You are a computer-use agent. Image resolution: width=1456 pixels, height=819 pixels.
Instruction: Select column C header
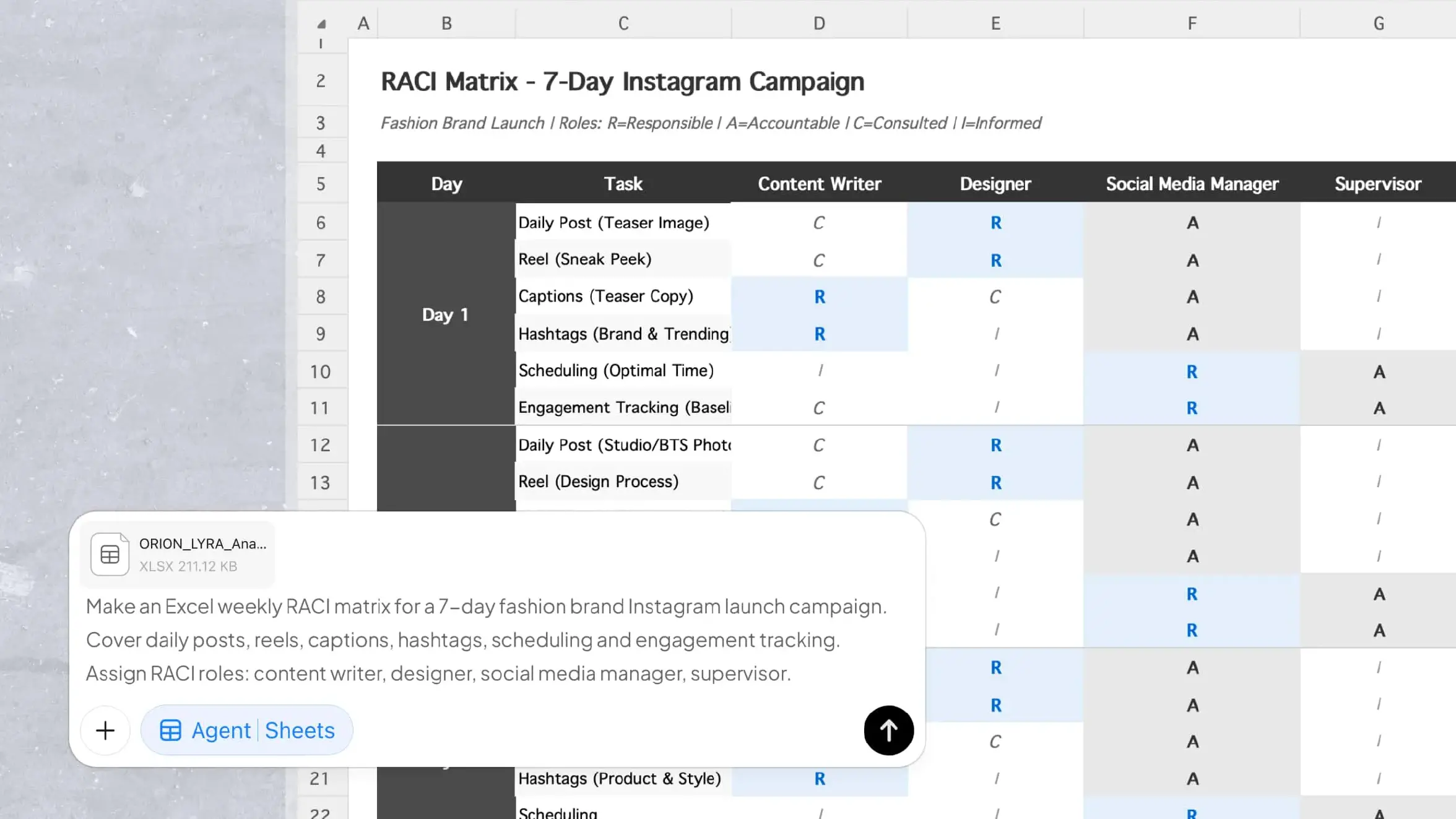623,23
